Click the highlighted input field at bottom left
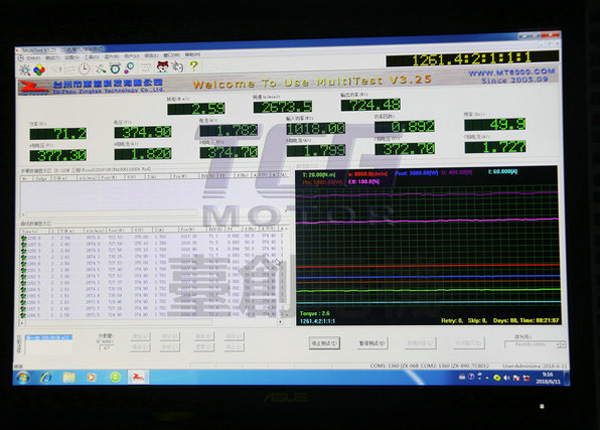The image size is (600, 430). [x=50, y=338]
